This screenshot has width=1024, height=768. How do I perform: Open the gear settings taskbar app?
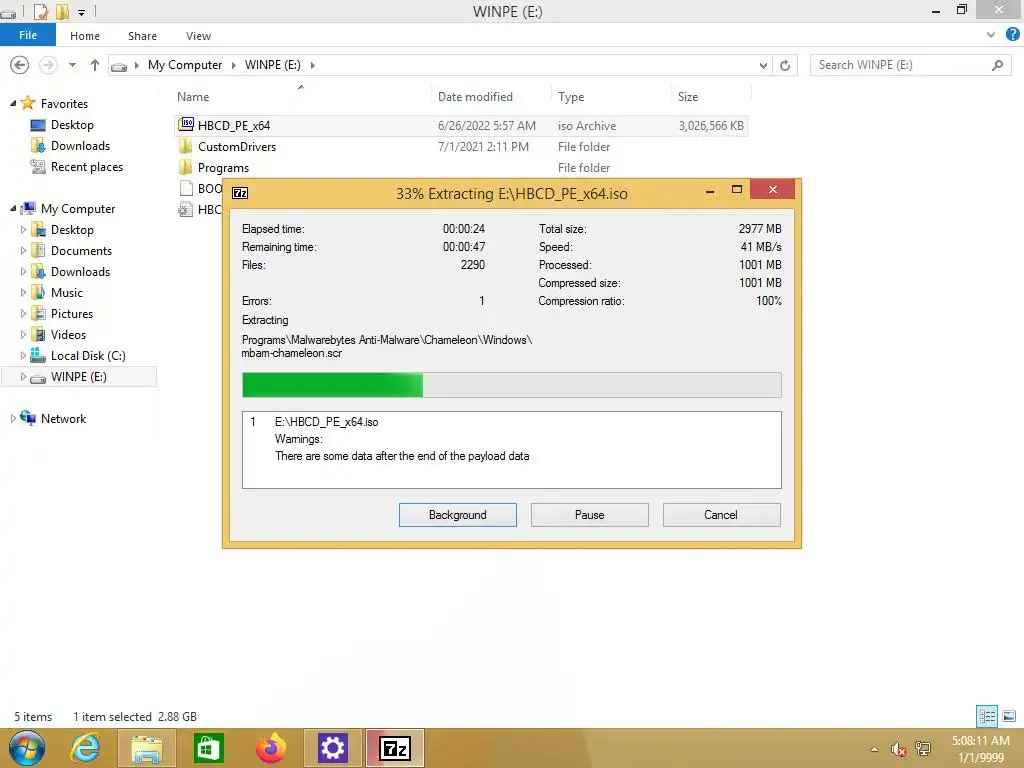[x=332, y=748]
